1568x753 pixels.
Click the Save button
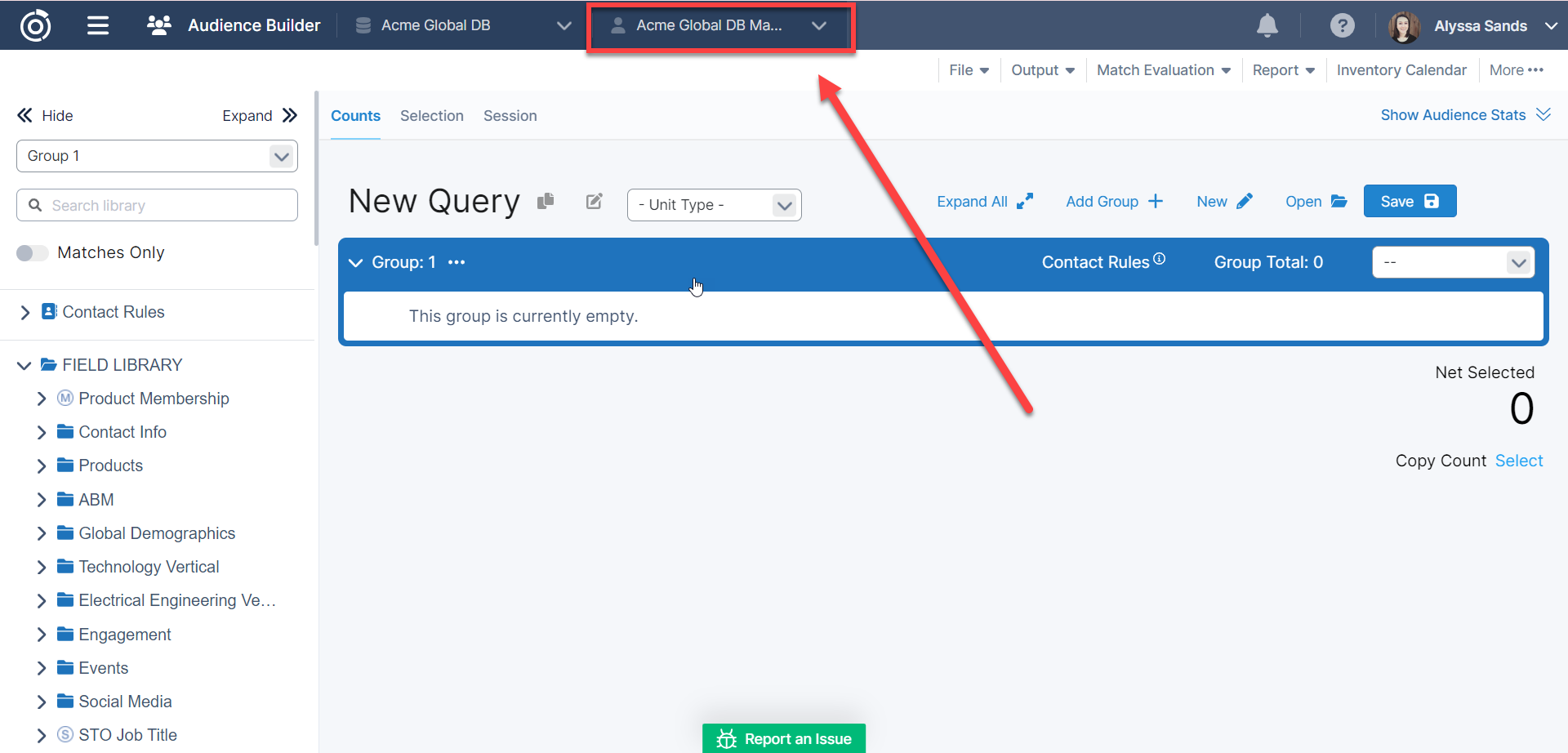coord(1409,202)
